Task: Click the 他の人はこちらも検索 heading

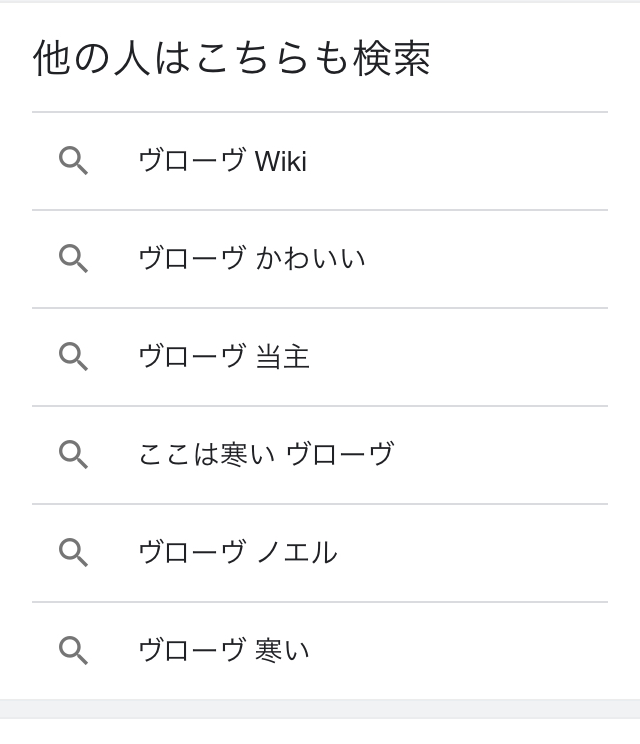Action: point(231,59)
